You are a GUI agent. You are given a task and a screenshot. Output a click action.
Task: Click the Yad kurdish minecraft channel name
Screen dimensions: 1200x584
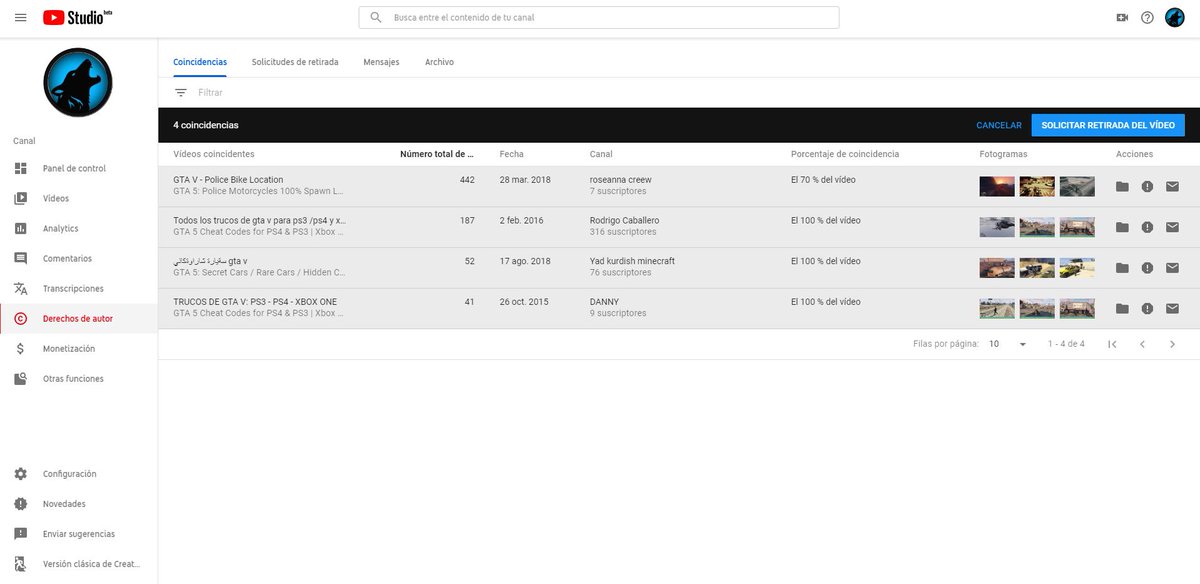(x=632, y=261)
